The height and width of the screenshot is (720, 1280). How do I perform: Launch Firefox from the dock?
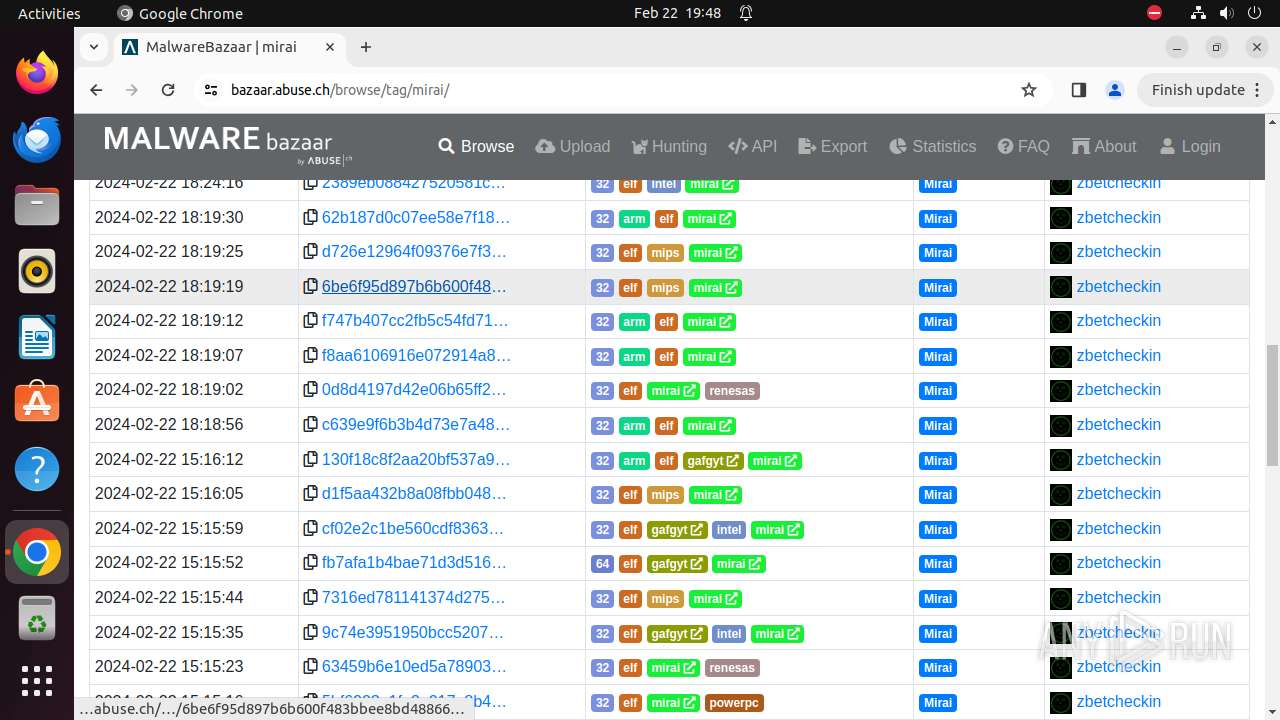37,73
